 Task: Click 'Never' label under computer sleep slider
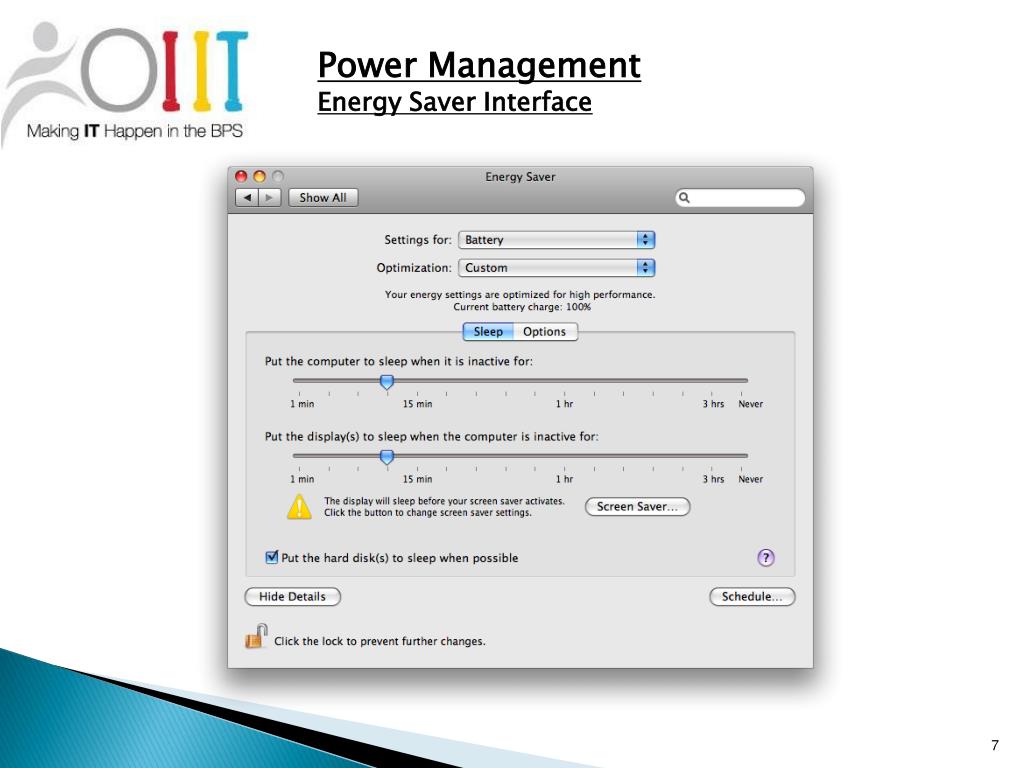[x=750, y=404]
